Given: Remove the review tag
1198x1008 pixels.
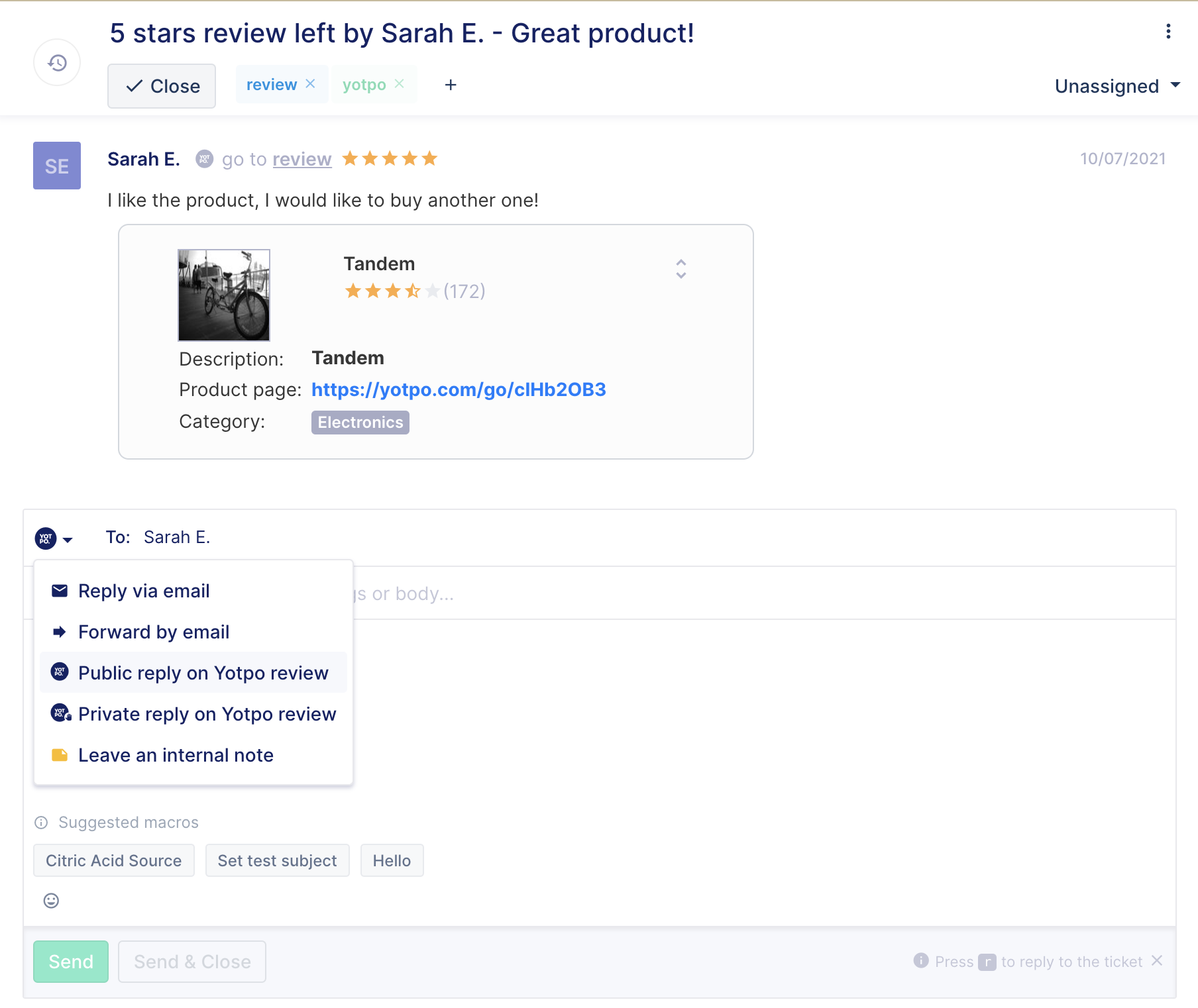Looking at the screenshot, I should click(x=310, y=84).
